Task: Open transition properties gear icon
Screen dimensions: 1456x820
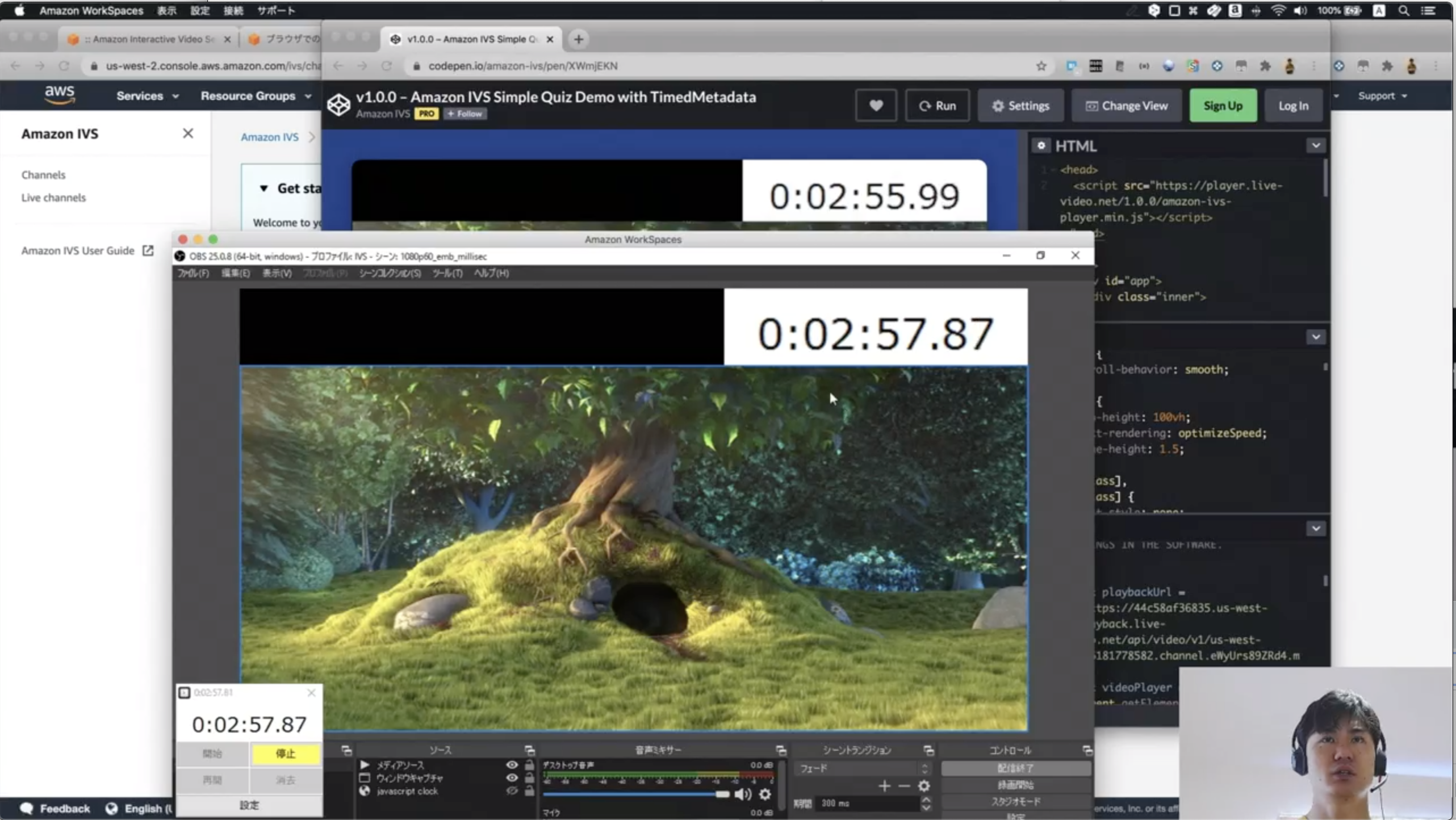Action: (x=924, y=786)
